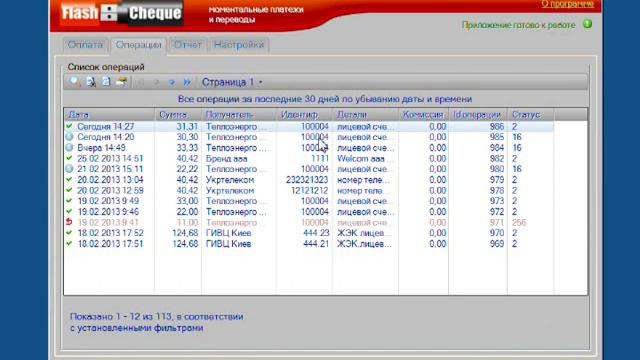This screenshot has width=640, height=360.
Task: Click the Flash Cheque logo
Action: point(121,13)
